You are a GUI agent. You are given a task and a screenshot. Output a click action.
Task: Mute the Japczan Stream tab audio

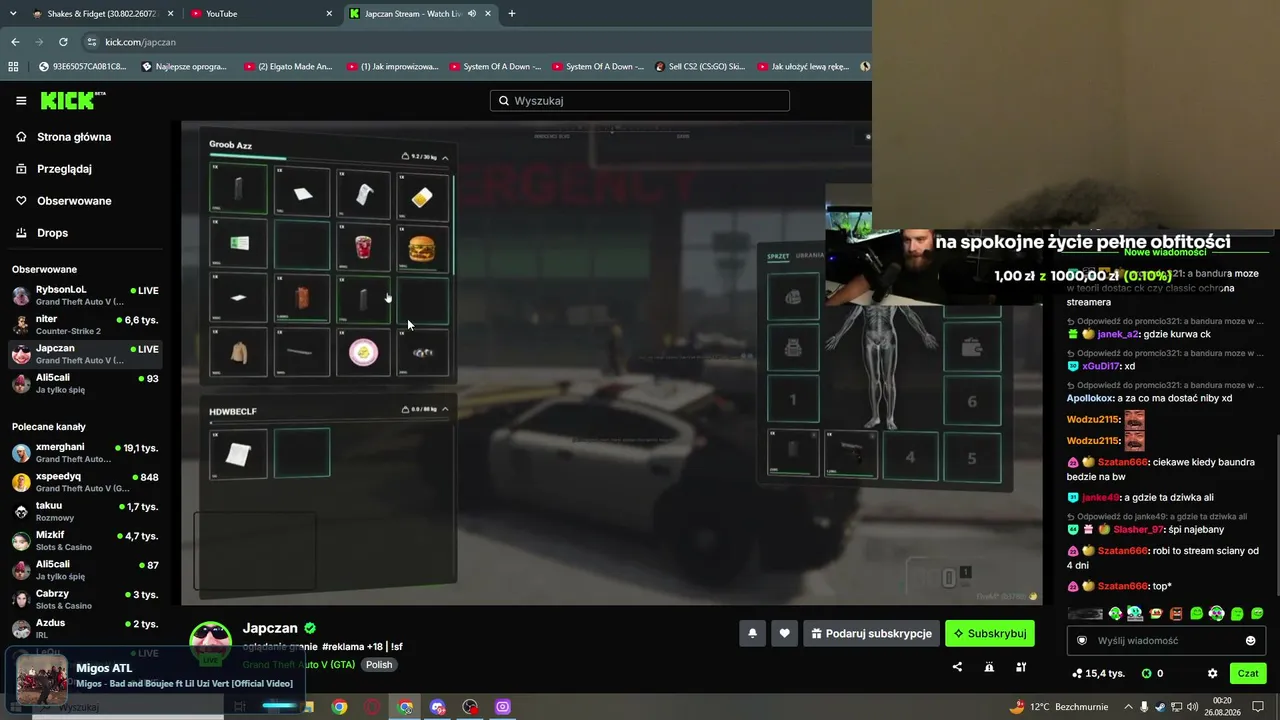pos(471,14)
